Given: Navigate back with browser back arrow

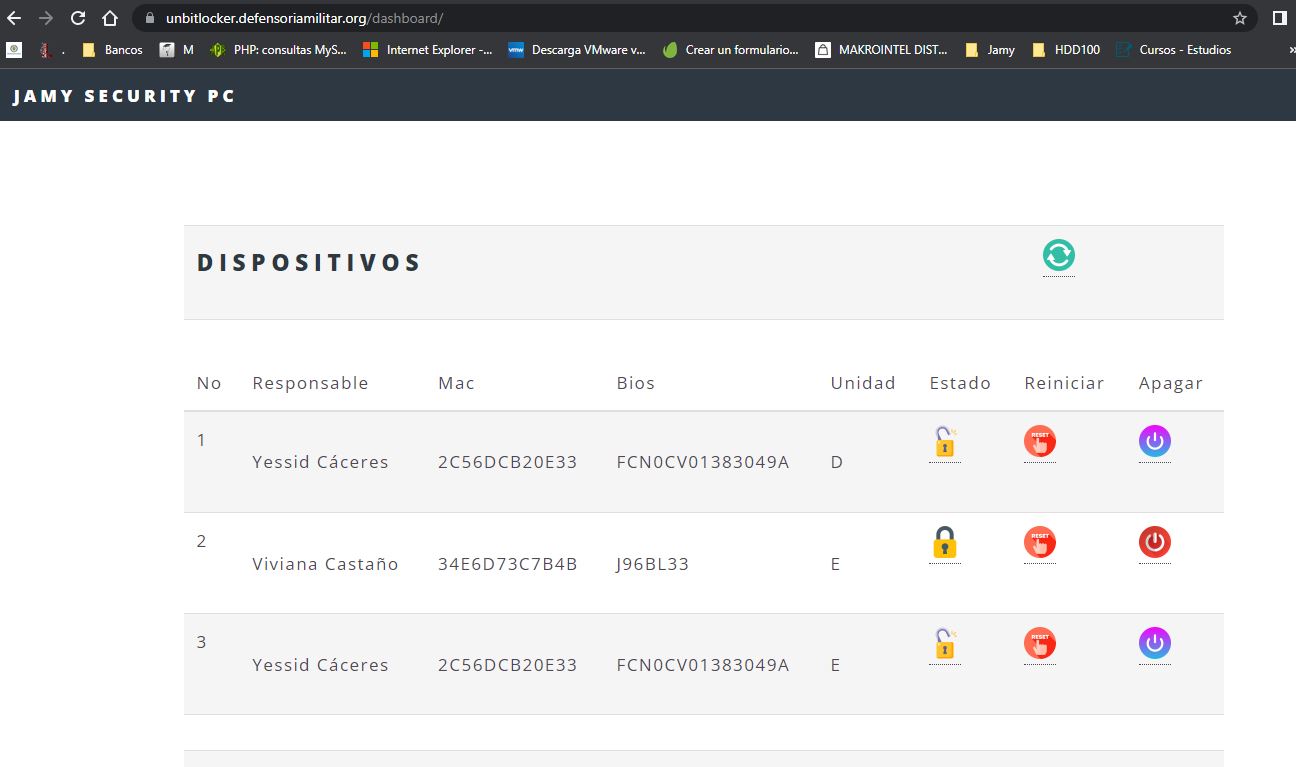Looking at the screenshot, I should point(14,18).
